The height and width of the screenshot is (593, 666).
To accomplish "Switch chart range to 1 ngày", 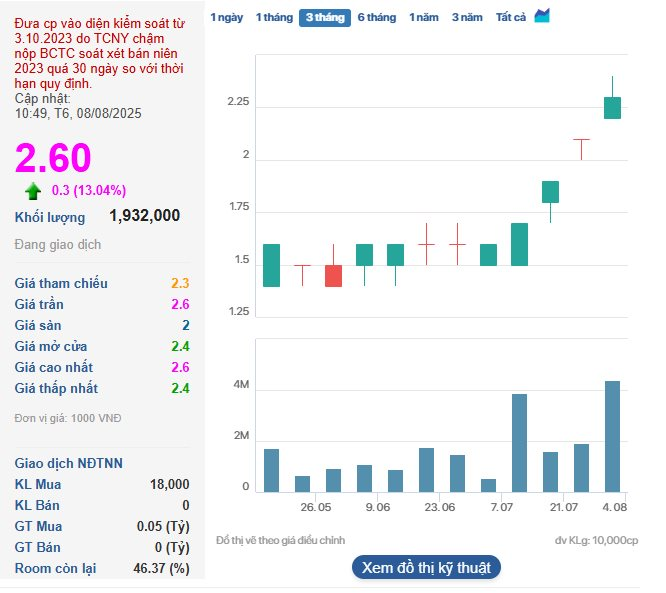I will coord(226,18).
